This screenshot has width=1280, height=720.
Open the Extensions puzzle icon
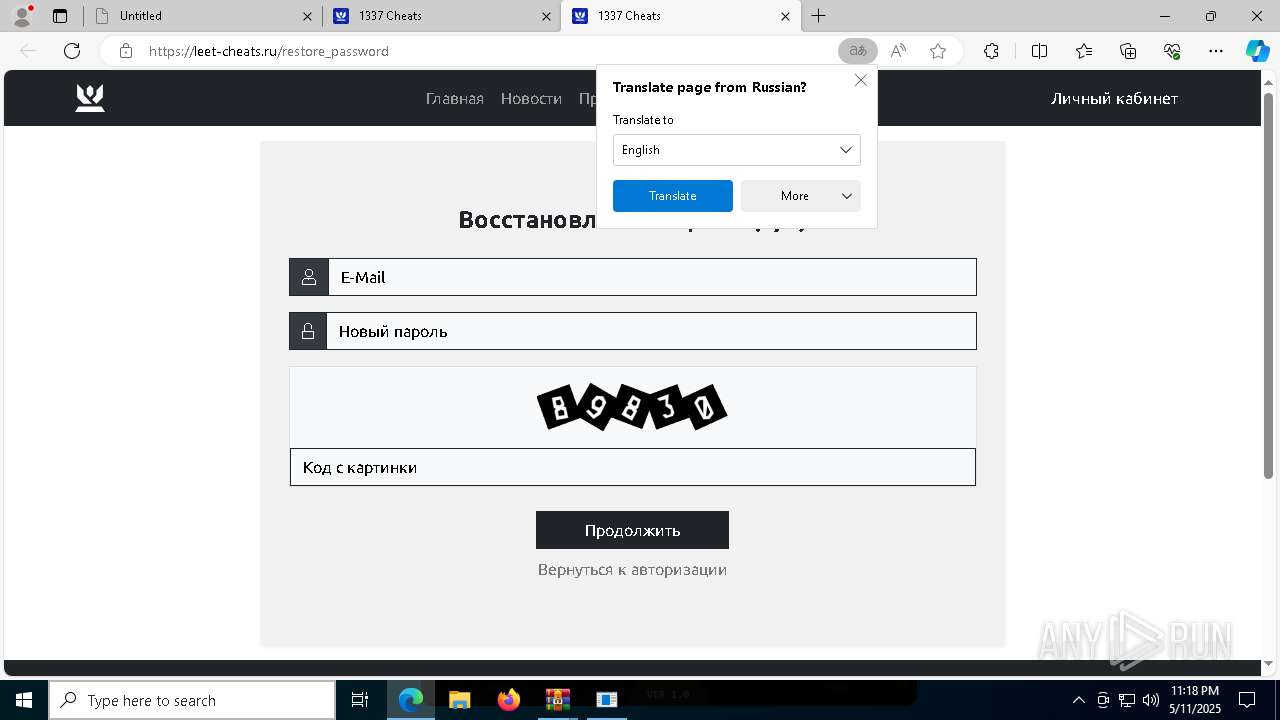pos(991,51)
